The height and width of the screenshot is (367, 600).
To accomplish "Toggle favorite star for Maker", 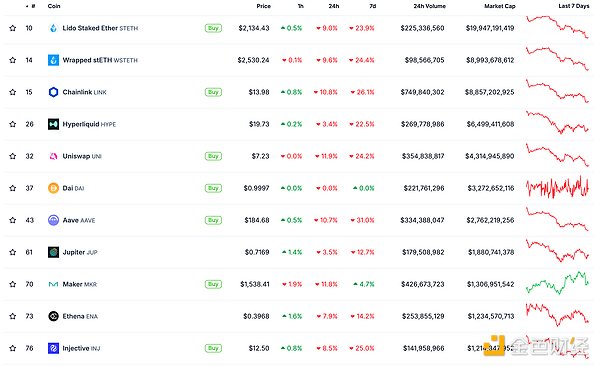I will pos(13,284).
